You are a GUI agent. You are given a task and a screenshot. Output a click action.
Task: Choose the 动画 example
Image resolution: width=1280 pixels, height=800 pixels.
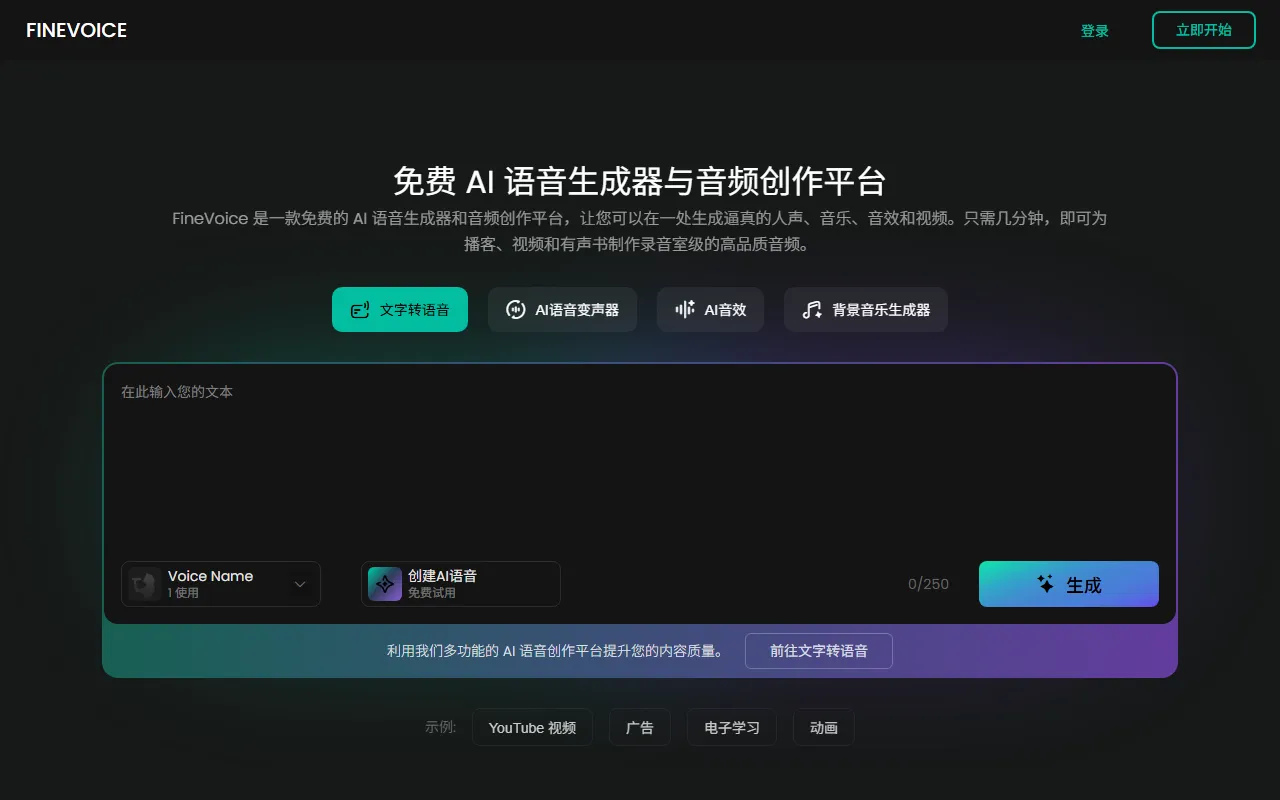[x=823, y=727]
